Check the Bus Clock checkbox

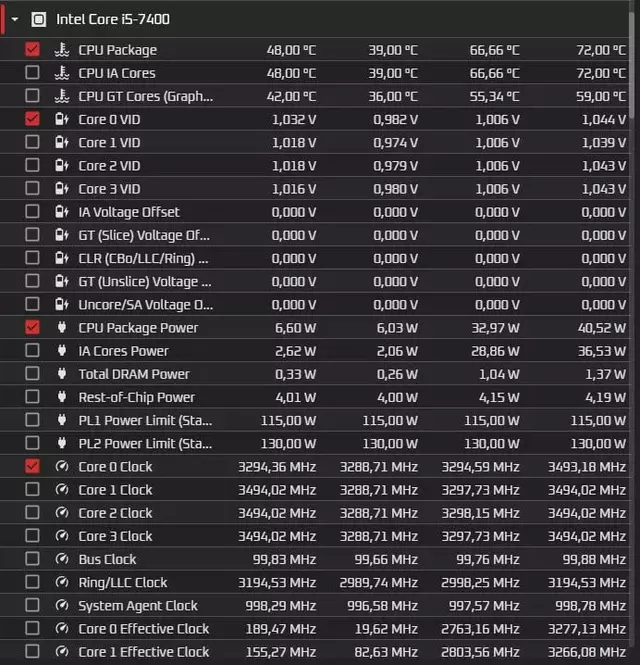point(32,559)
